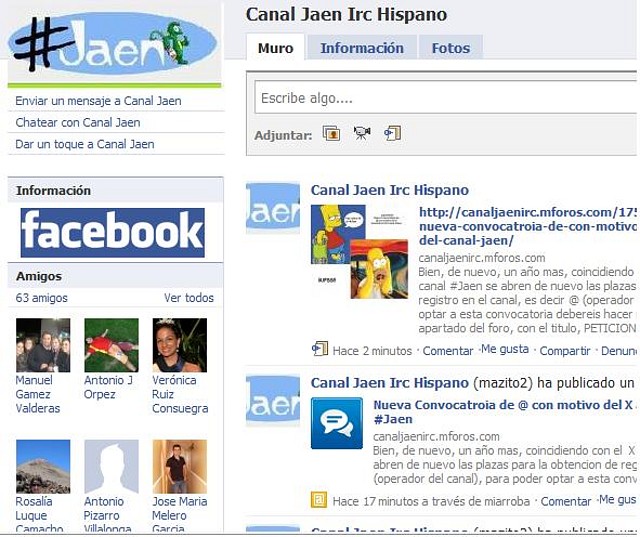Click the name Antonio J Orpez
Screen dimensions: 640x537
coord(108,387)
